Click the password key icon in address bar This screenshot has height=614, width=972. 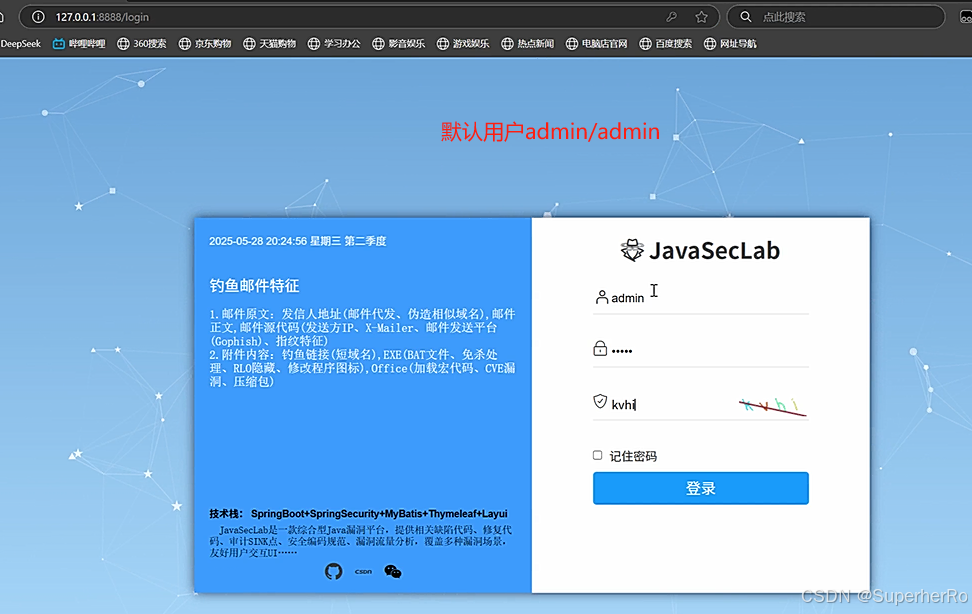pyautogui.click(x=671, y=17)
